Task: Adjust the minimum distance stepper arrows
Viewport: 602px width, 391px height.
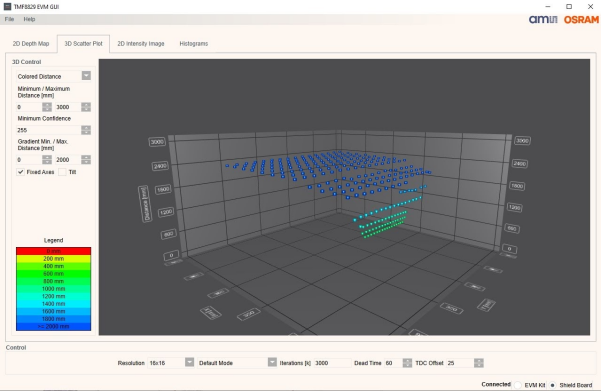Action: [x=47, y=107]
